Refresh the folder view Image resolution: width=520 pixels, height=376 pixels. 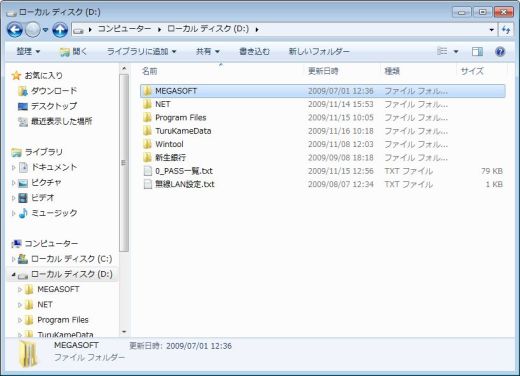coord(506,30)
